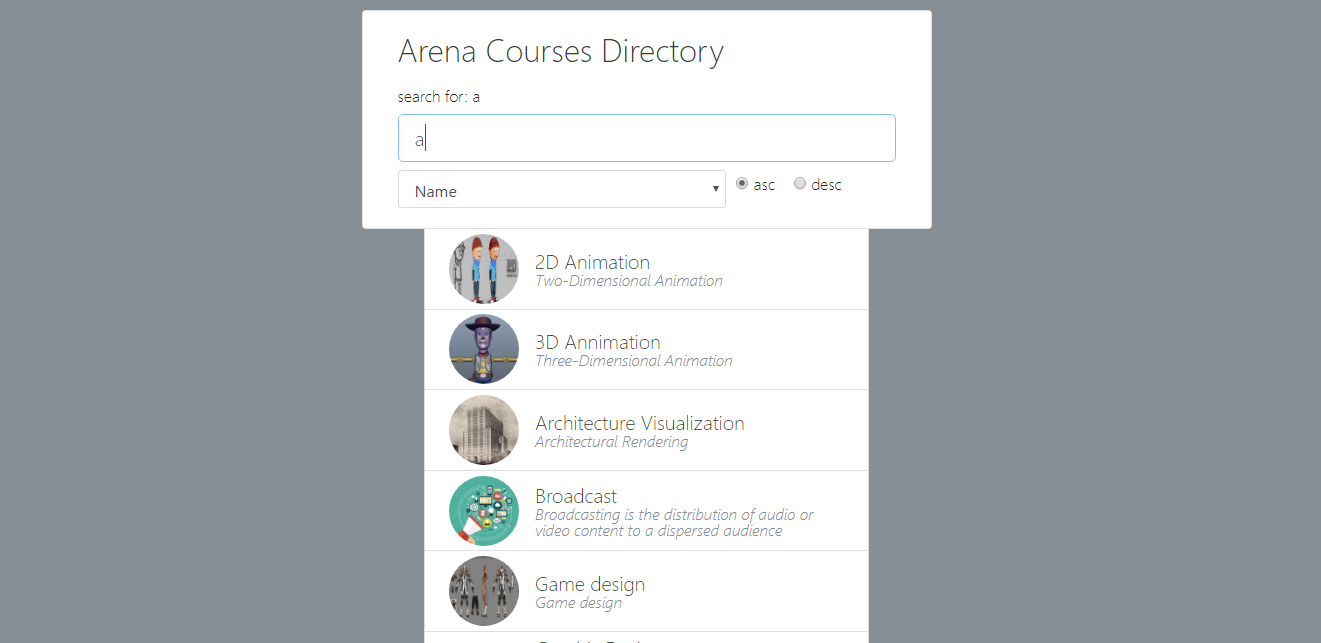Select the Broadcast course title
Image resolution: width=1321 pixels, height=643 pixels.
576,496
